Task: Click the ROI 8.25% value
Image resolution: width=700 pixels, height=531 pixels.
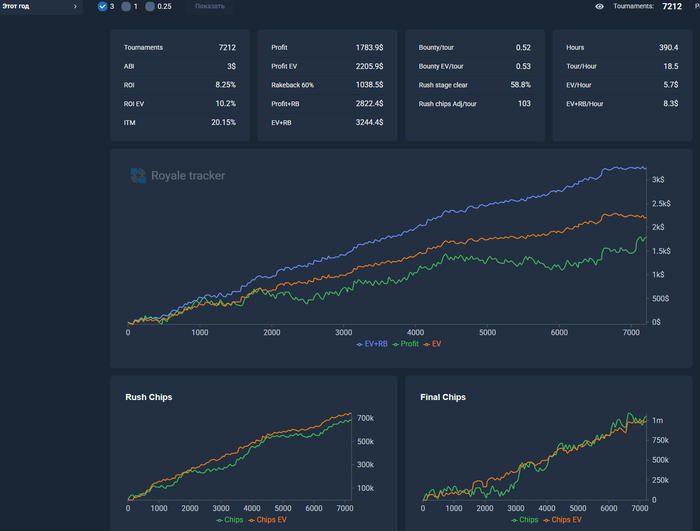Action: (225, 85)
